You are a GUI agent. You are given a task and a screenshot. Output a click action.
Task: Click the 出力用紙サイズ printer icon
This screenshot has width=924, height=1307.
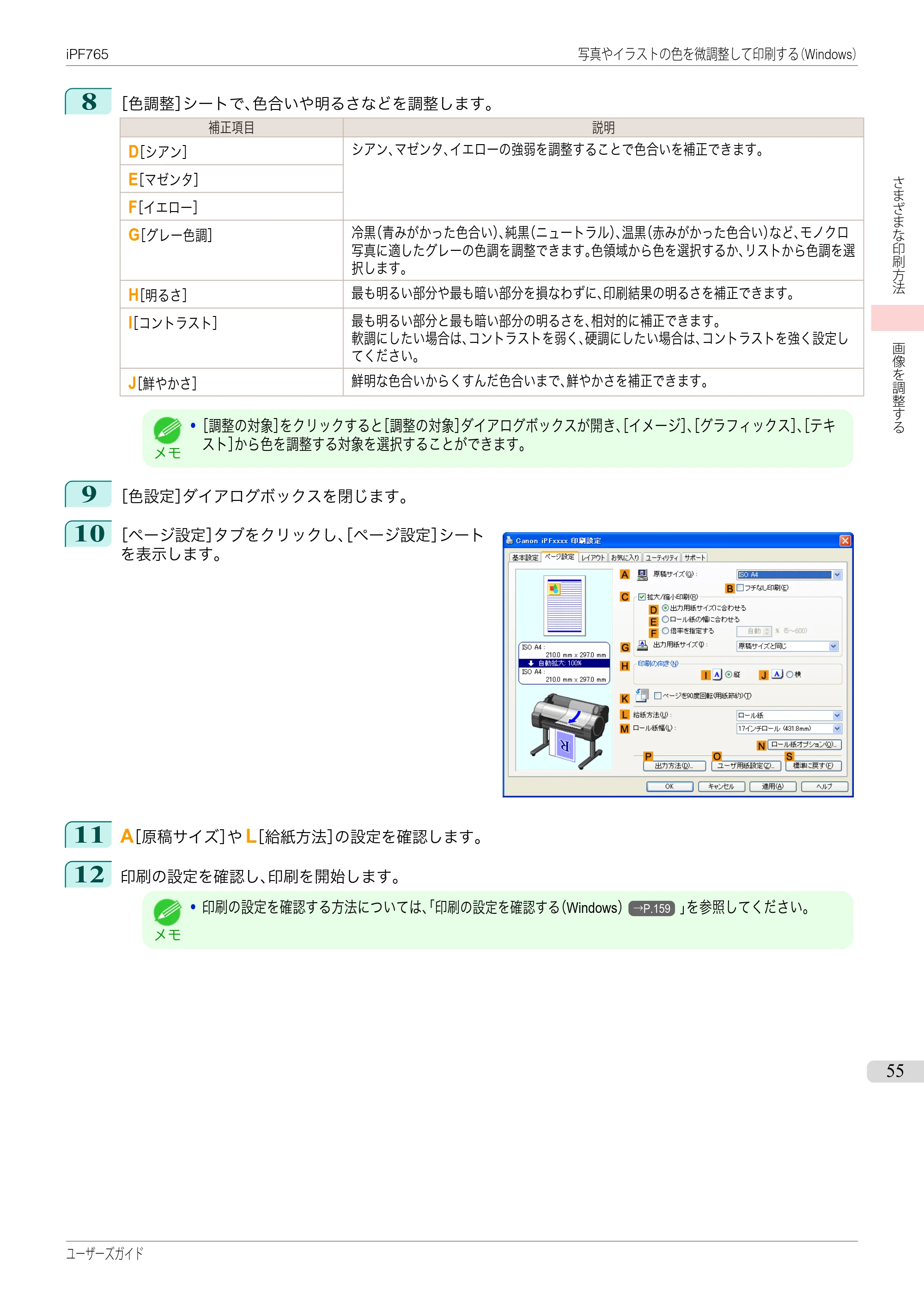pyautogui.click(x=642, y=645)
